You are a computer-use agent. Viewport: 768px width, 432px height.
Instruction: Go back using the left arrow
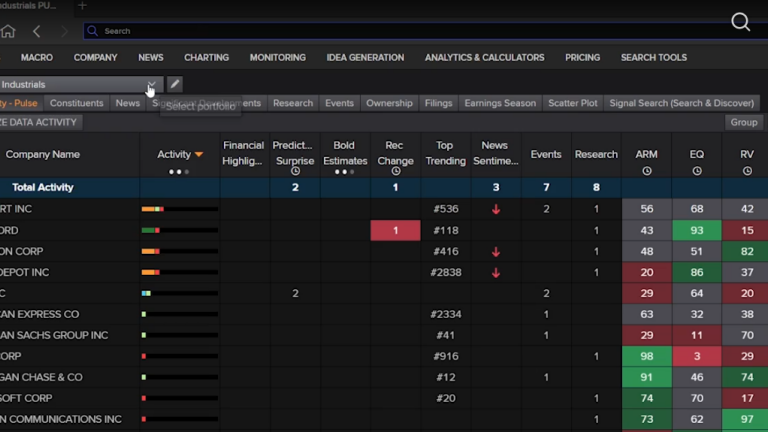37,31
